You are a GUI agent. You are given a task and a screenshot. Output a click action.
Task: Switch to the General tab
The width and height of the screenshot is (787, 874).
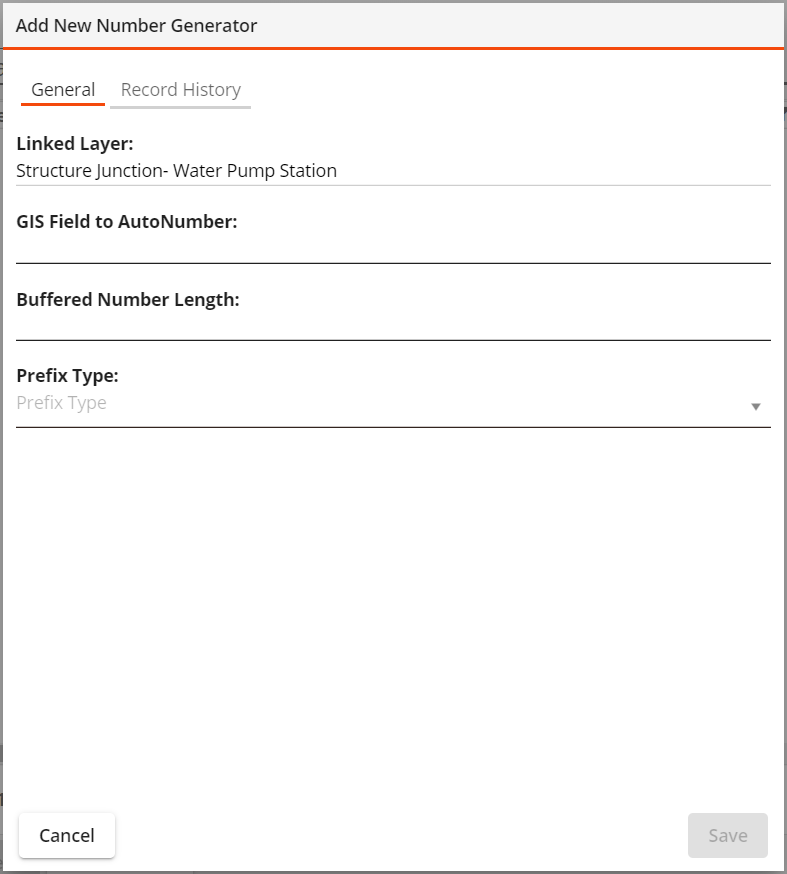63,90
